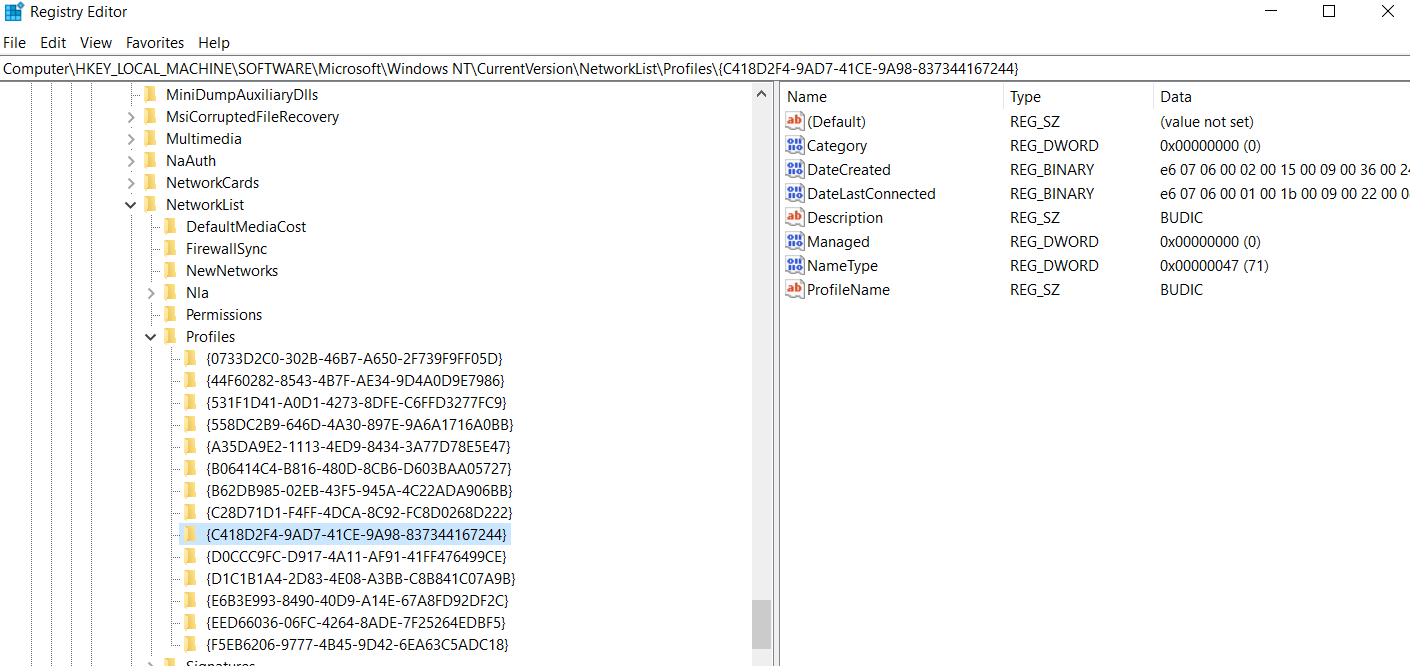1410x666 pixels.
Task: Click the string icon beside (Default)
Action: point(795,121)
